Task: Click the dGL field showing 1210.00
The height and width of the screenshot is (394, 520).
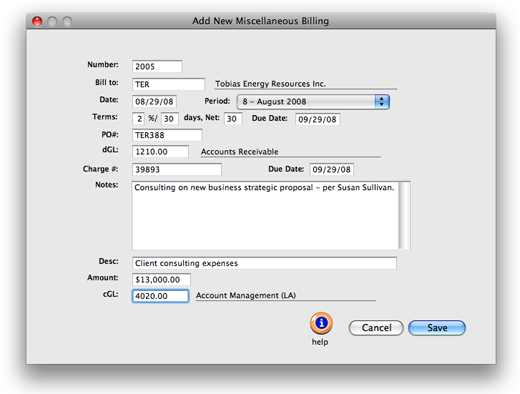Action: pos(160,152)
